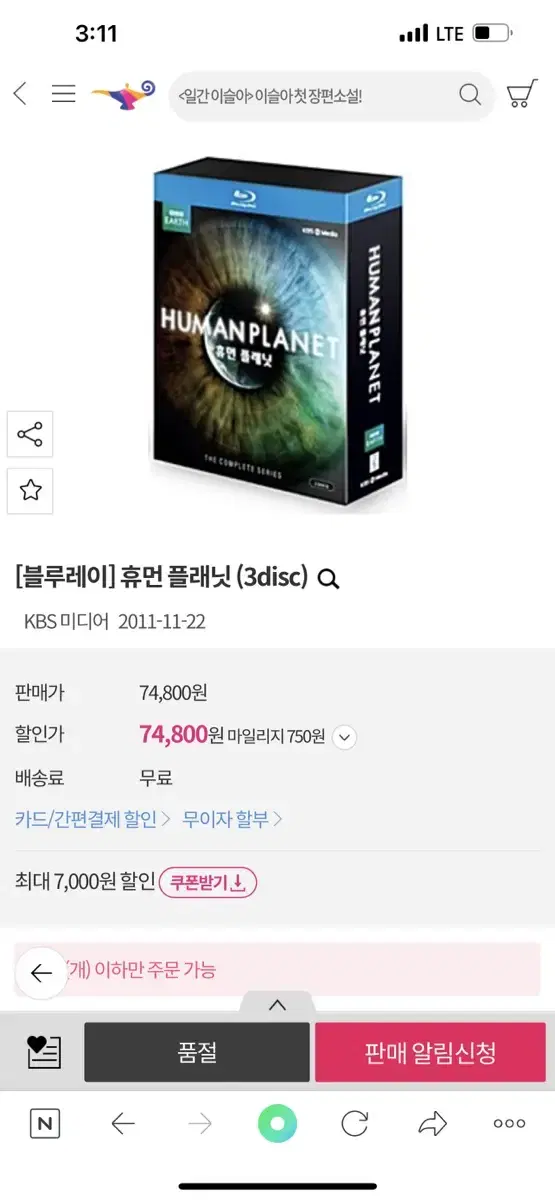Tap the back chevron in the header
The height and width of the screenshot is (1200, 555).
coord(20,94)
